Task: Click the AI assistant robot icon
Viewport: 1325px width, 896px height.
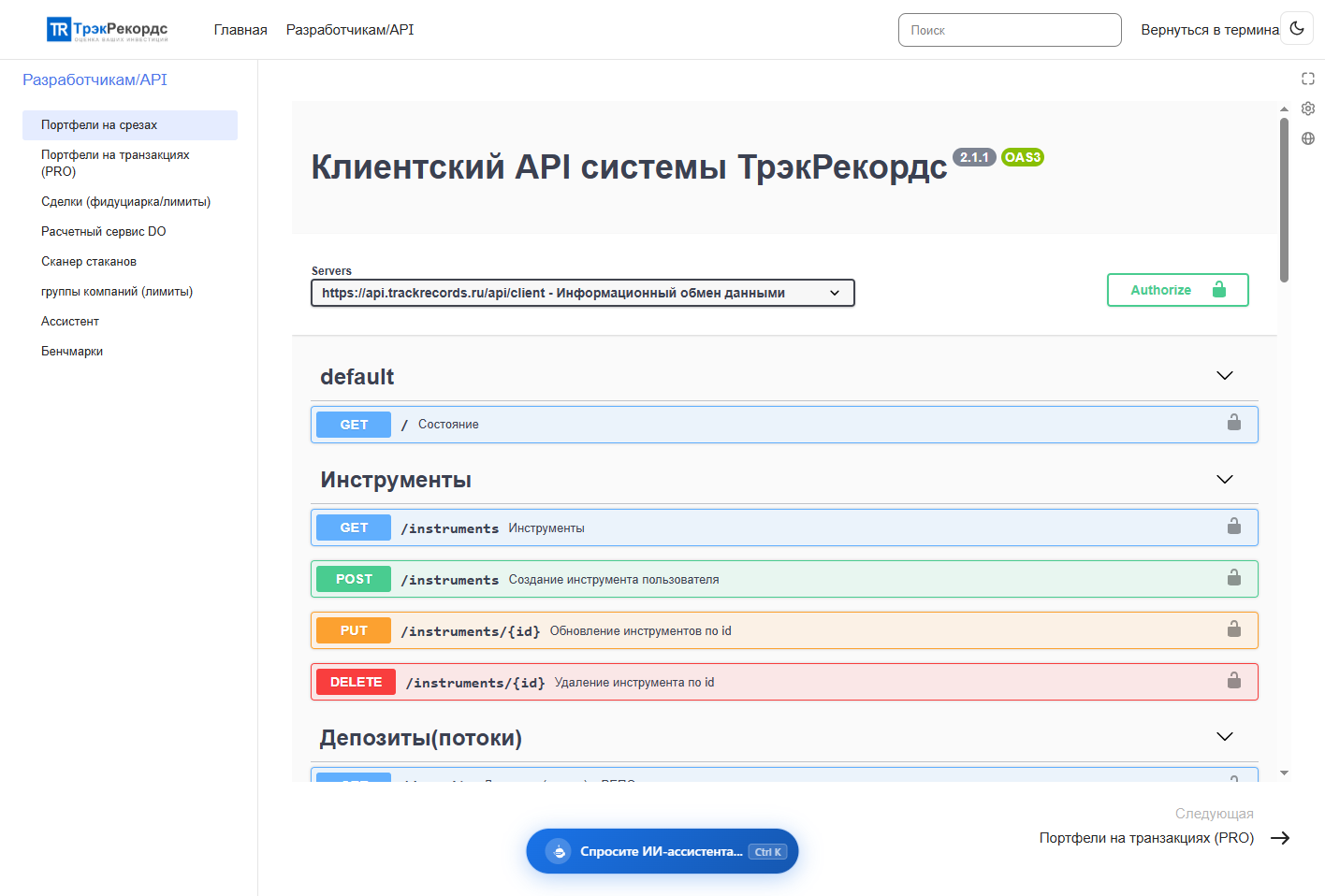Action: [x=559, y=851]
